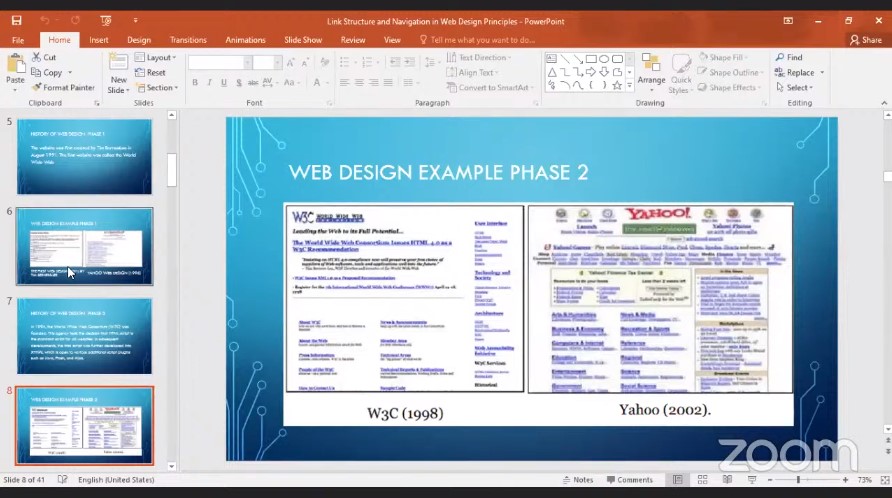Viewport: 892px width, 498px height.
Task: Open the Shape Outline color options
Action: coord(730,72)
